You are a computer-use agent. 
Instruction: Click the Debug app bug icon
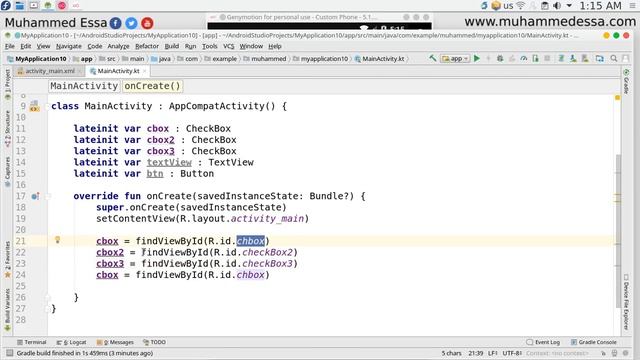tap(500, 58)
